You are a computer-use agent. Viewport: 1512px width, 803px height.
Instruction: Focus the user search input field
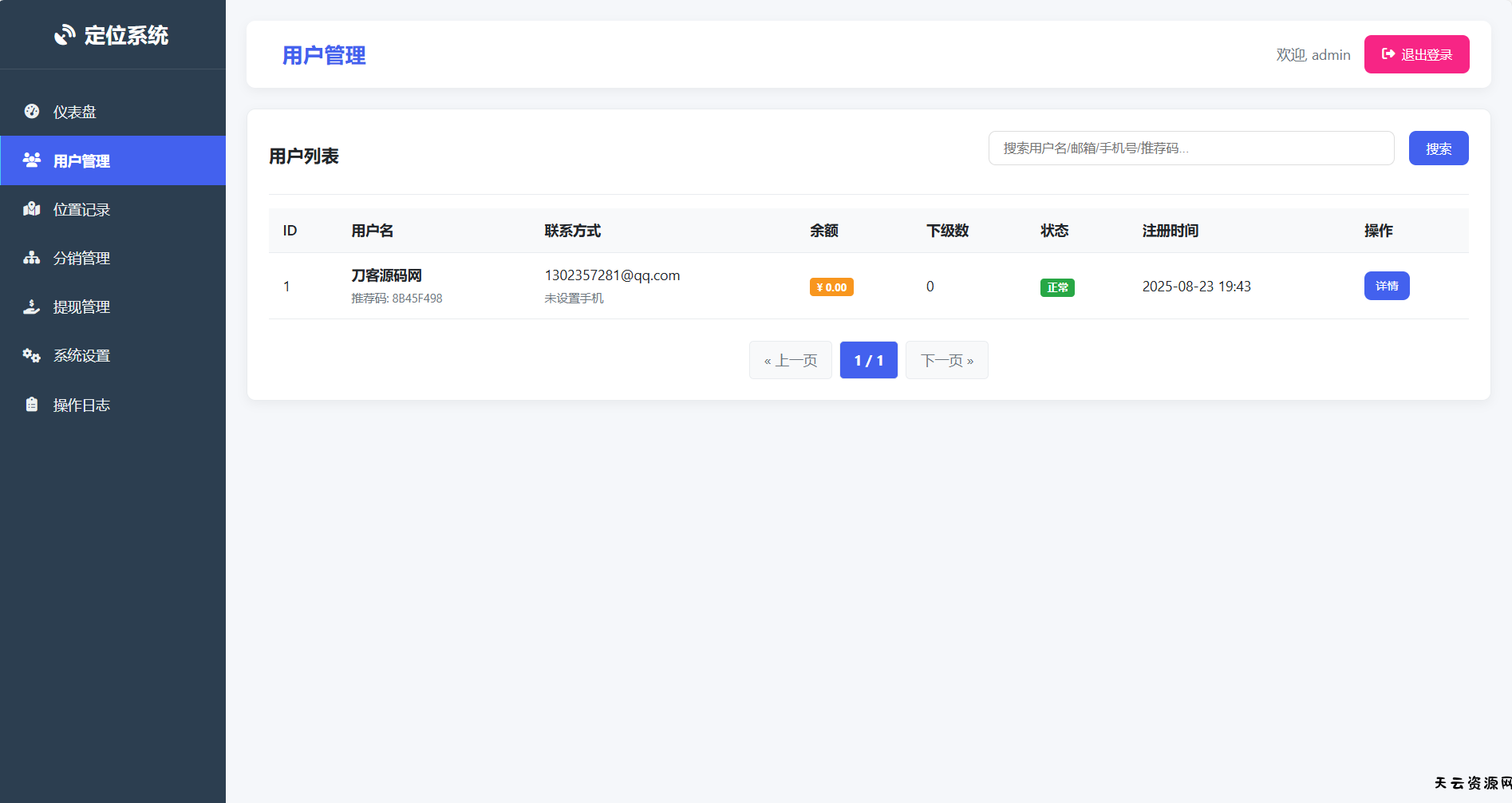(1190, 148)
